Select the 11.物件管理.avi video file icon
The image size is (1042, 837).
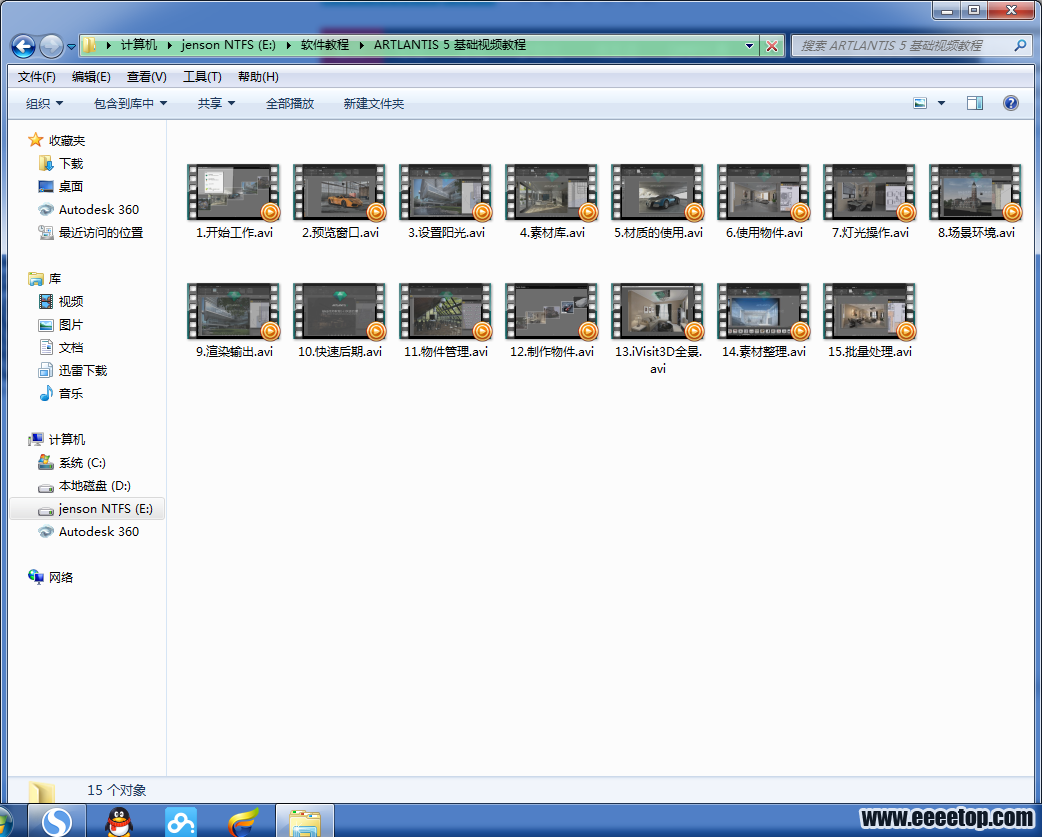coord(445,311)
